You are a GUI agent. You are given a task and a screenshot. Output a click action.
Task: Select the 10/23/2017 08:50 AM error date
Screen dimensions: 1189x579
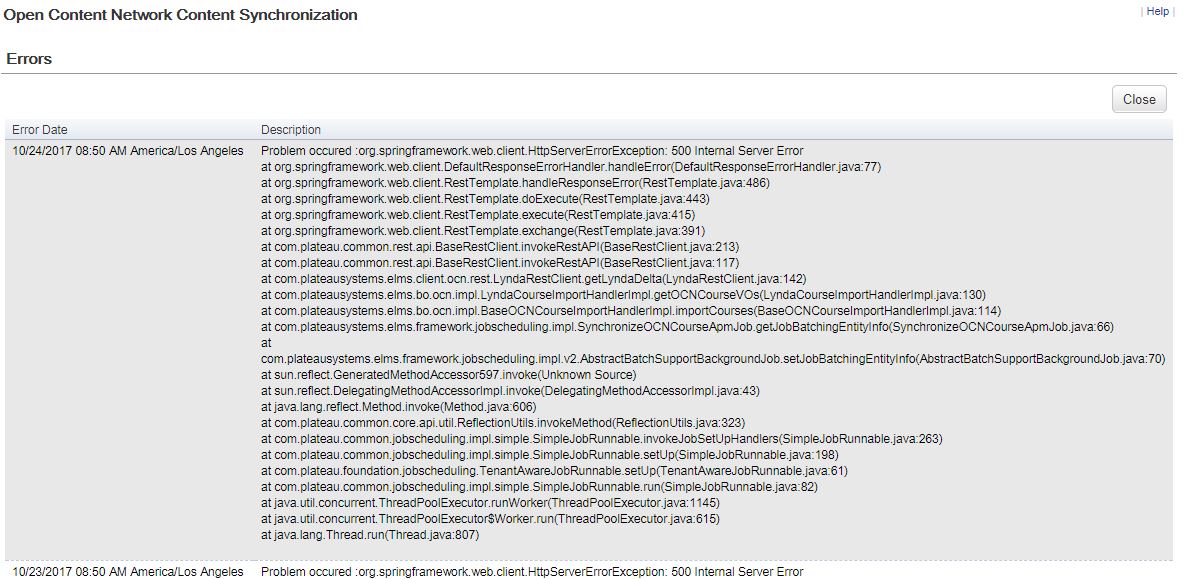128,571
